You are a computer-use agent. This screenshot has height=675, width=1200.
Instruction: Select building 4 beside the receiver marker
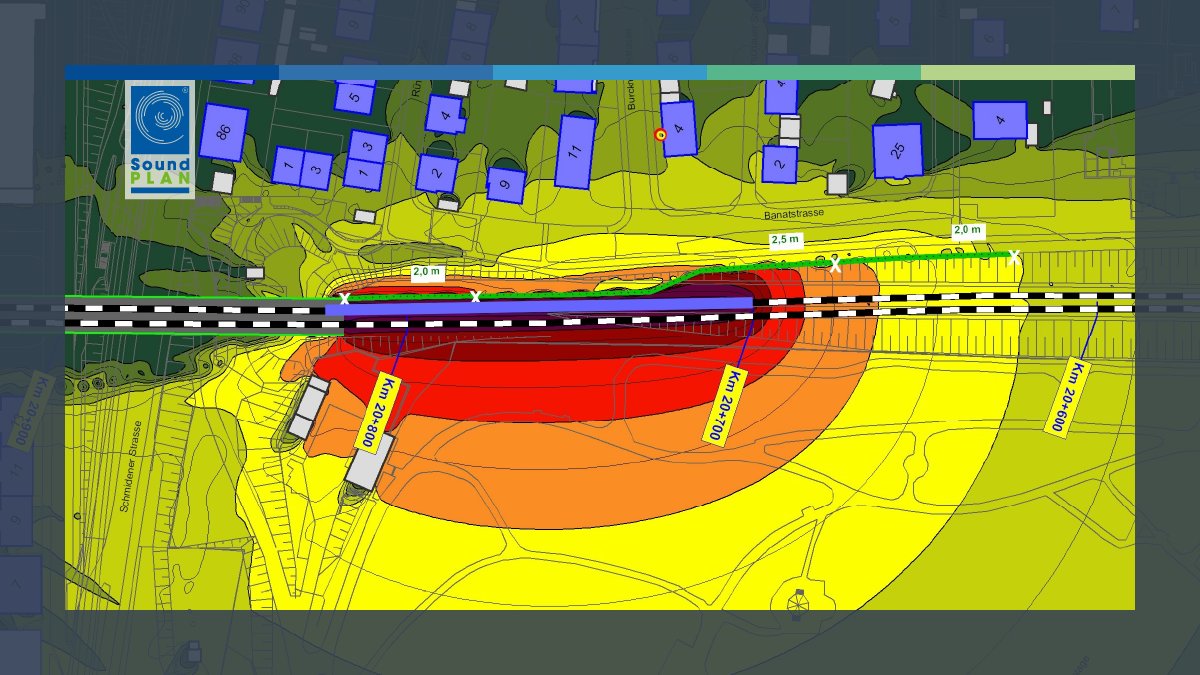tap(679, 128)
